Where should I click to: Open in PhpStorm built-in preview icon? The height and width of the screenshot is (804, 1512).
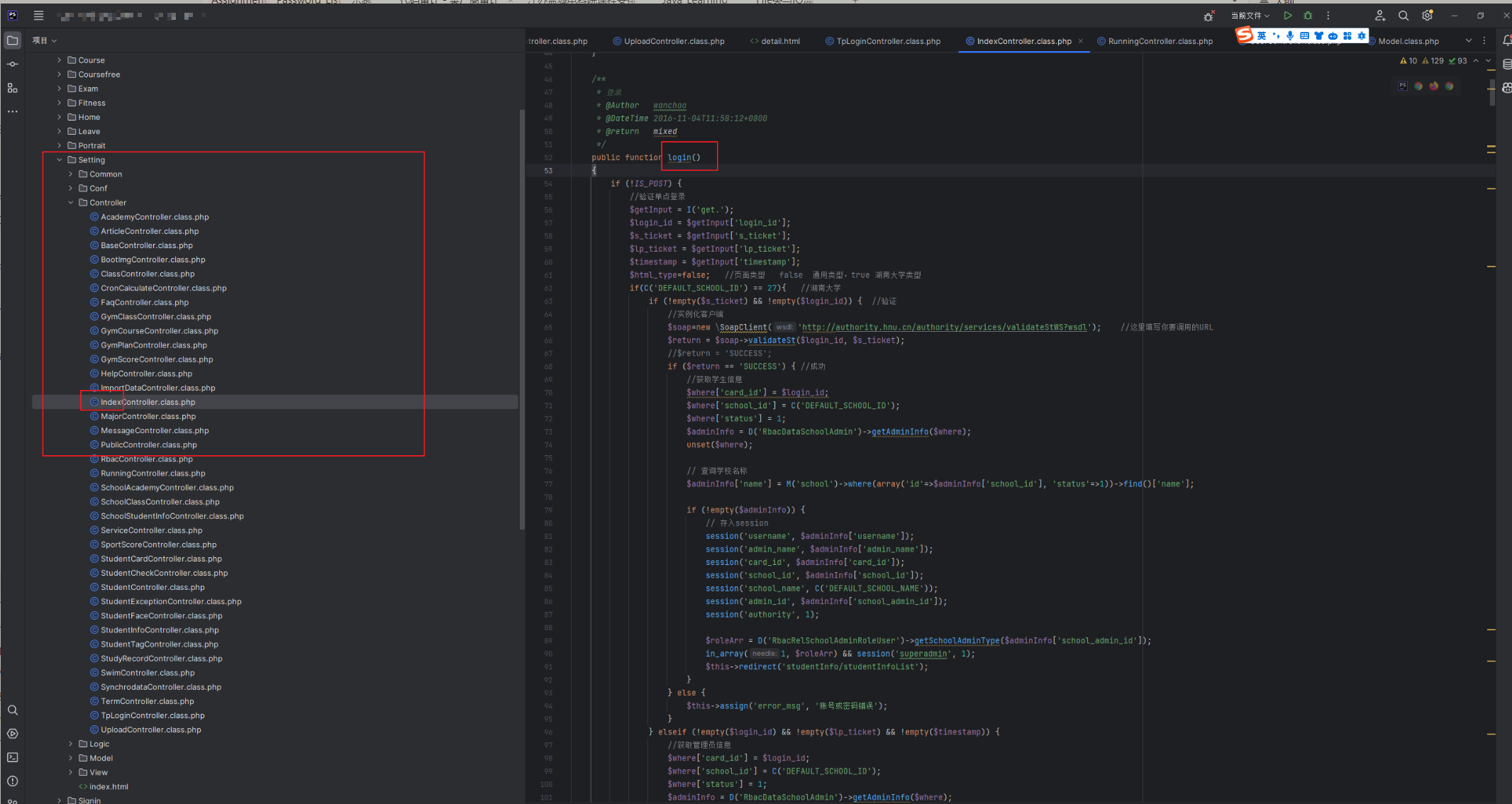pyautogui.click(x=1403, y=86)
